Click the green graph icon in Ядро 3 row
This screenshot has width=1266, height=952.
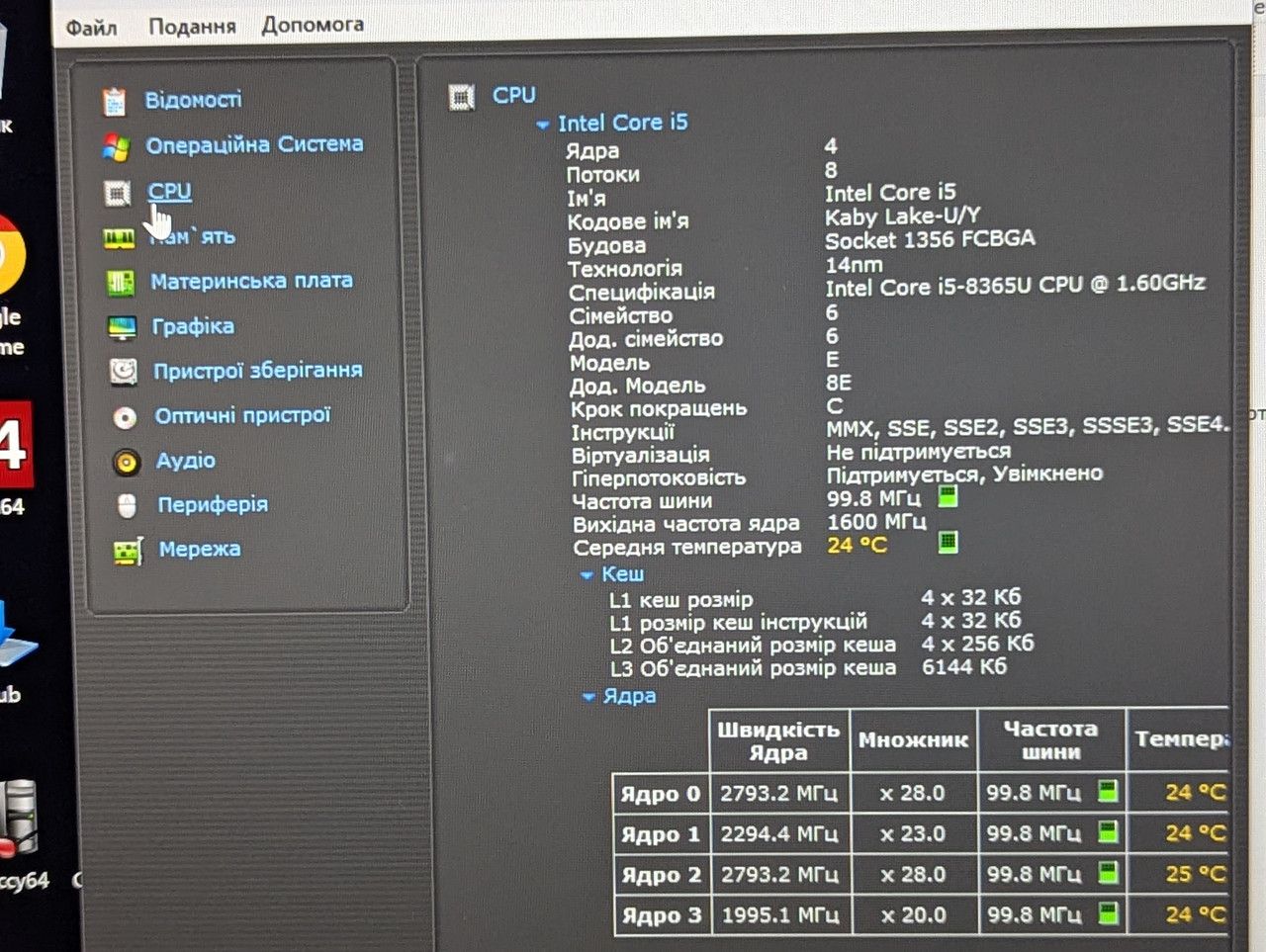1109,913
